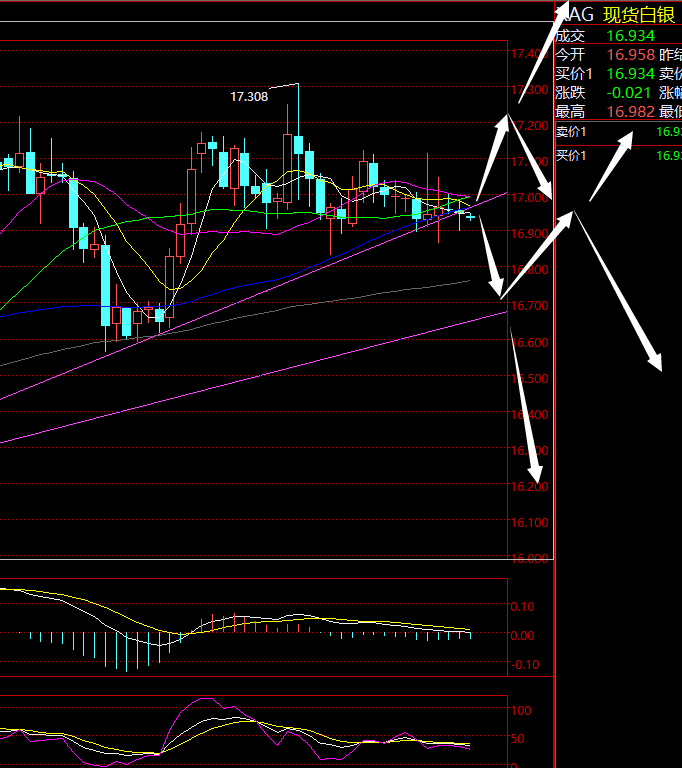The image size is (682, 768).
Task: Click the 最高 label in quote panel
Action: (570, 112)
